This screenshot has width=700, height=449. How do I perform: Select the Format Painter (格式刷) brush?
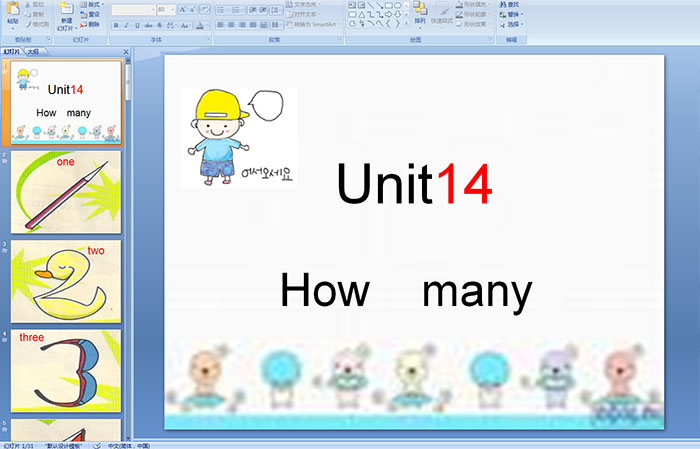37,24
